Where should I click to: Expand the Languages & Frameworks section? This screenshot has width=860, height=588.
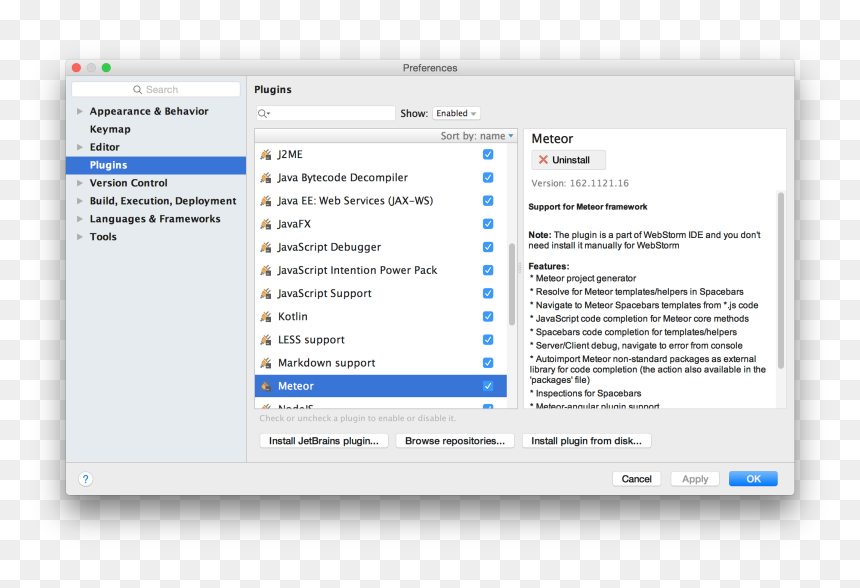tap(80, 219)
